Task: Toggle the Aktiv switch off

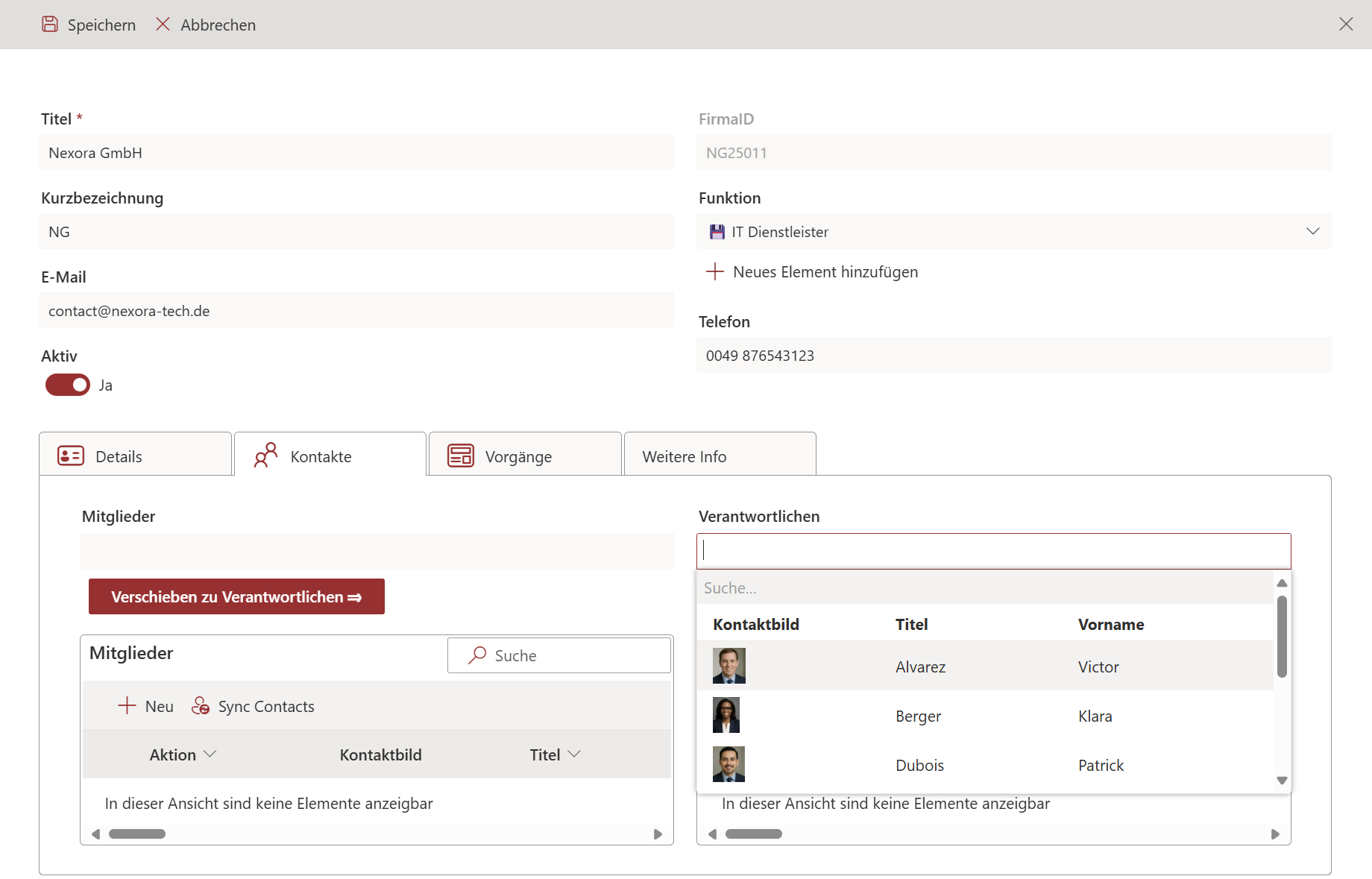Action: click(68, 385)
